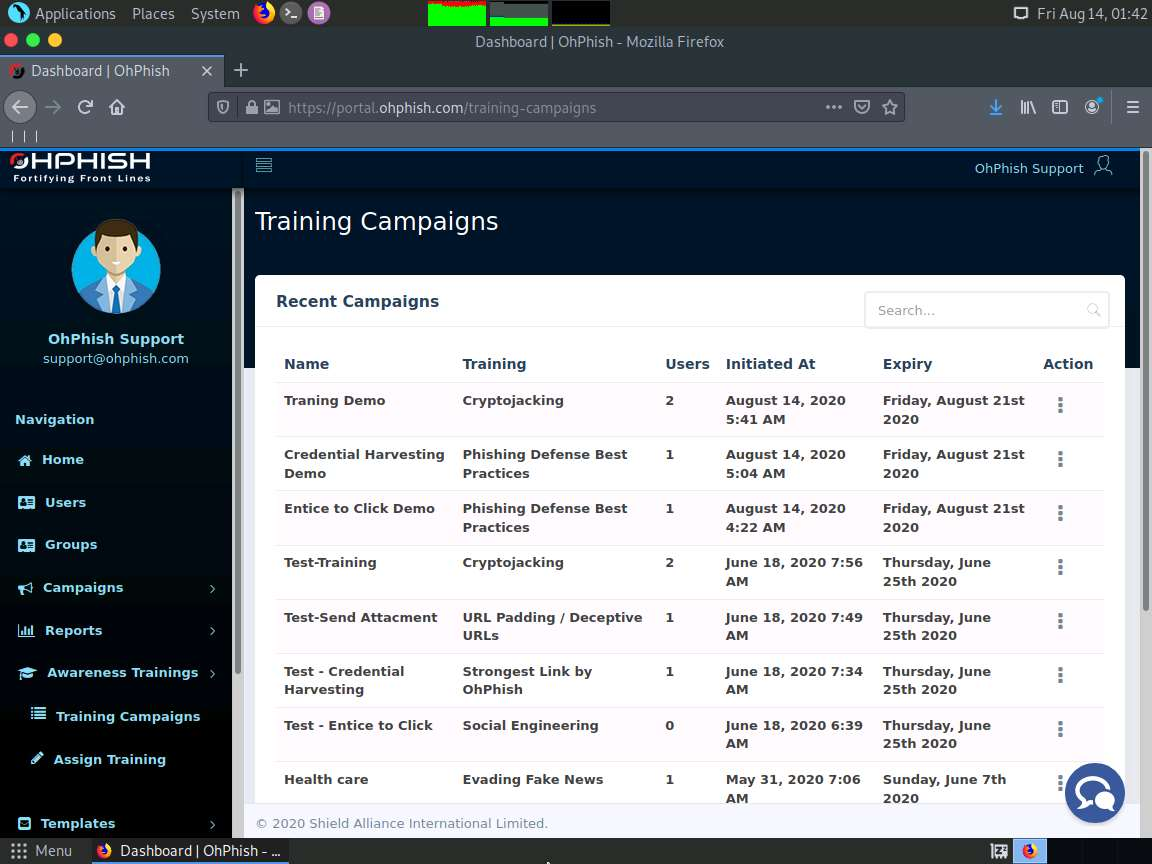The image size is (1152, 864).
Task: Click the date and time clock in the panel
Action: click(1092, 13)
